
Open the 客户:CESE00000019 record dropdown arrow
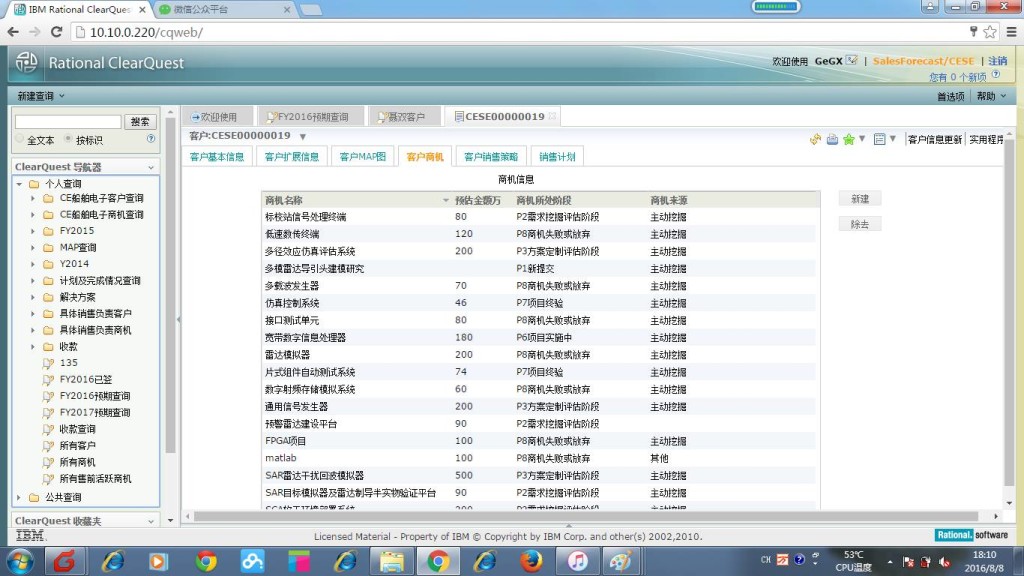[302, 136]
